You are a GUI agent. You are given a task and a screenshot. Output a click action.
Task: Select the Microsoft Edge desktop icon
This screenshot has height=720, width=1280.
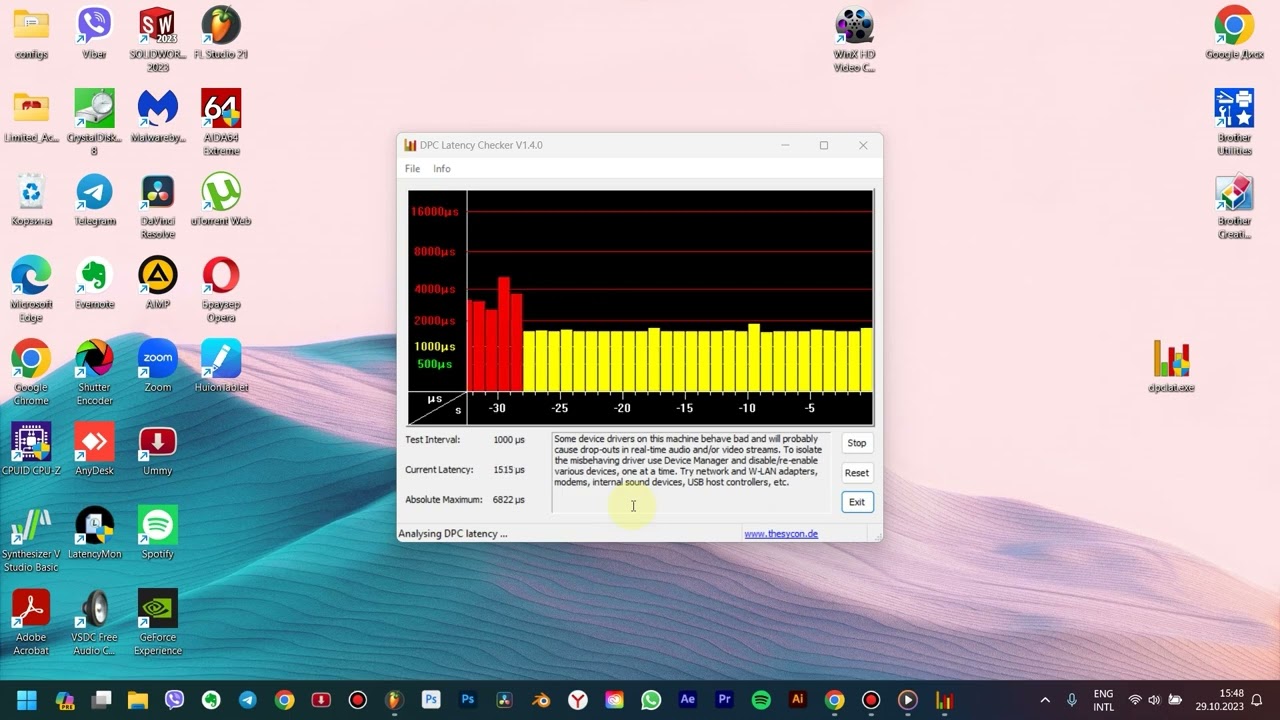tap(31, 289)
